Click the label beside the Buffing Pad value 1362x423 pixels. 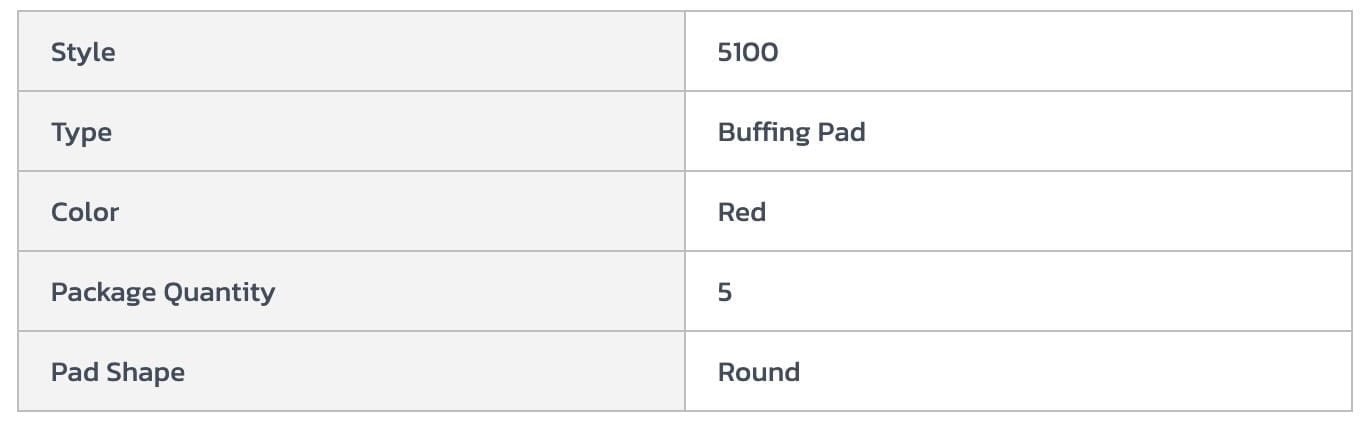[81, 132]
